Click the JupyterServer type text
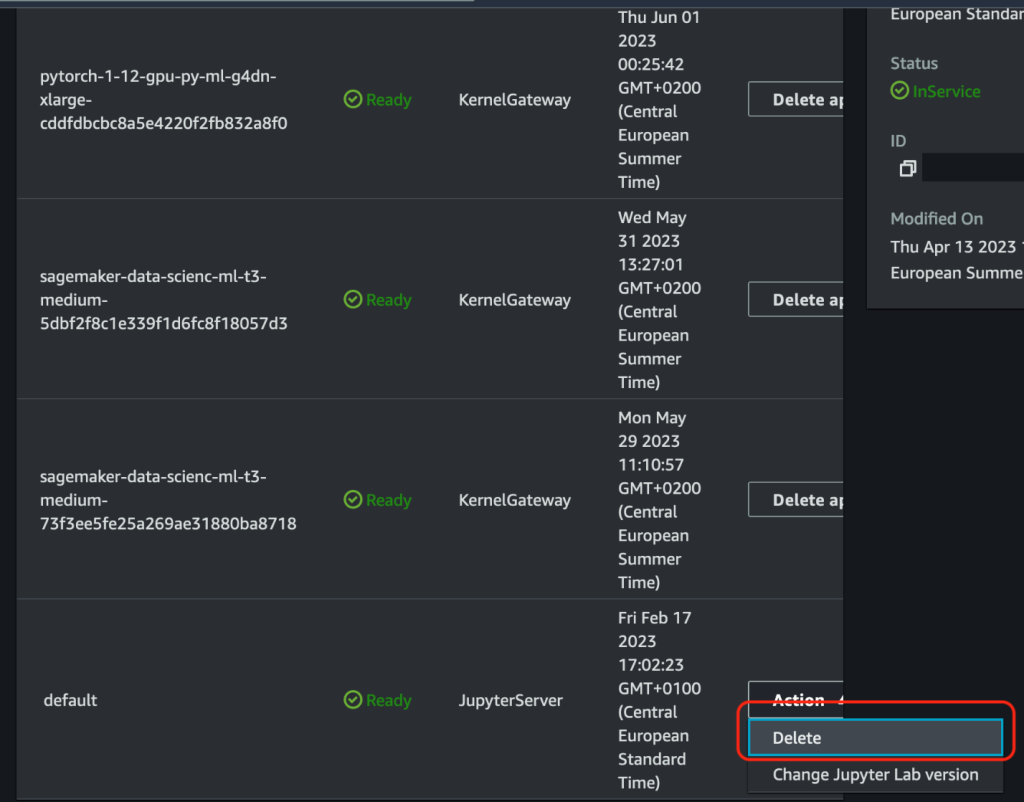The height and width of the screenshot is (802, 1024). (510, 701)
